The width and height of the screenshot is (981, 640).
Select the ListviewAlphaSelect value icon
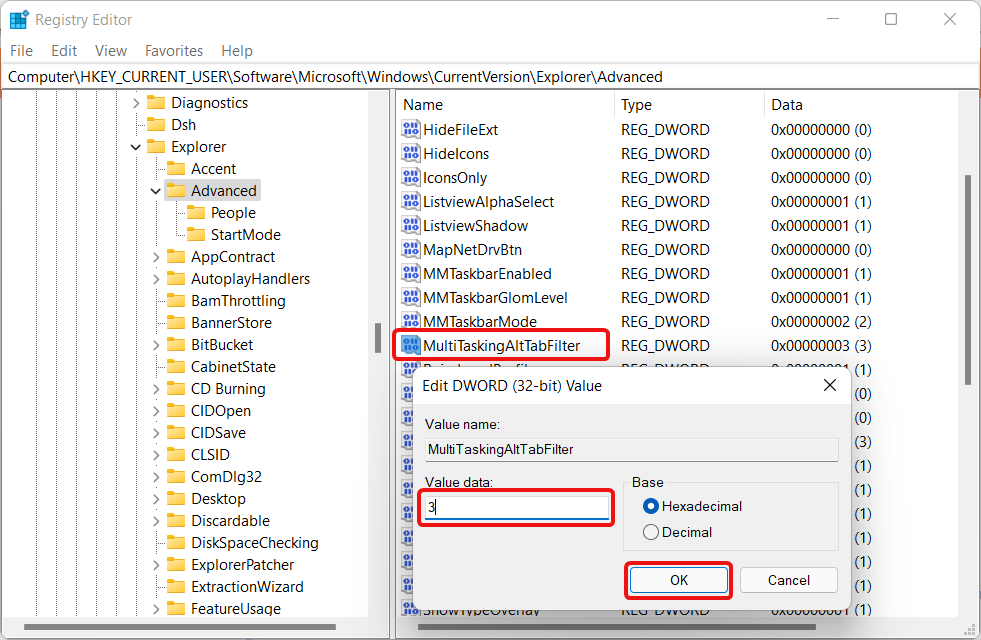(x=410, y=201)
